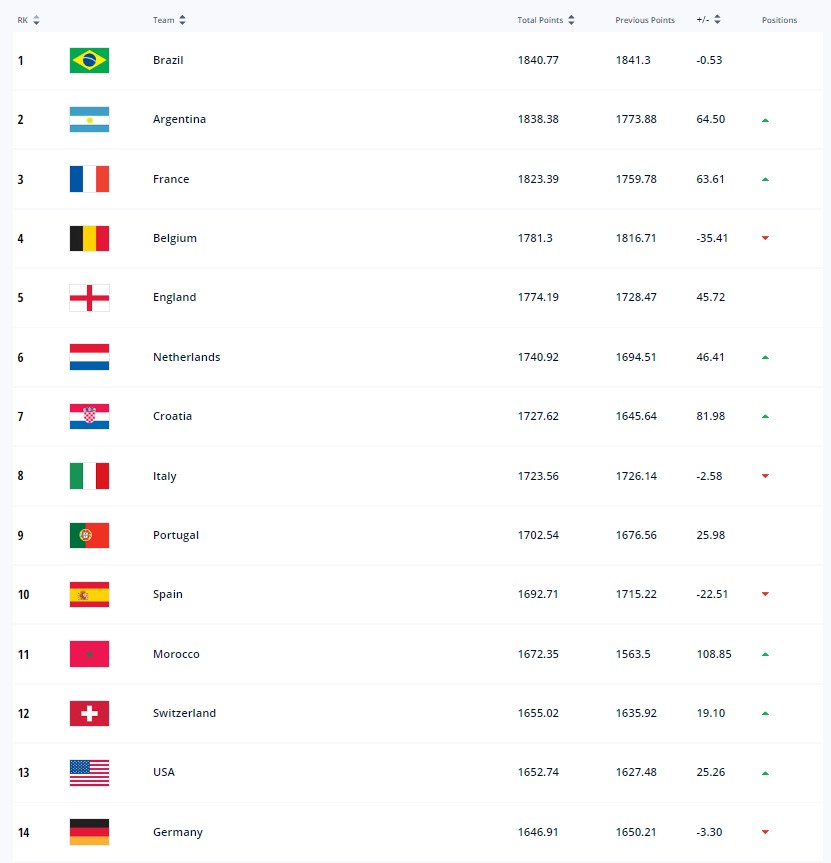Click the Argentina flag icon
Screen dimensions: 831x863
pos(89,120)
